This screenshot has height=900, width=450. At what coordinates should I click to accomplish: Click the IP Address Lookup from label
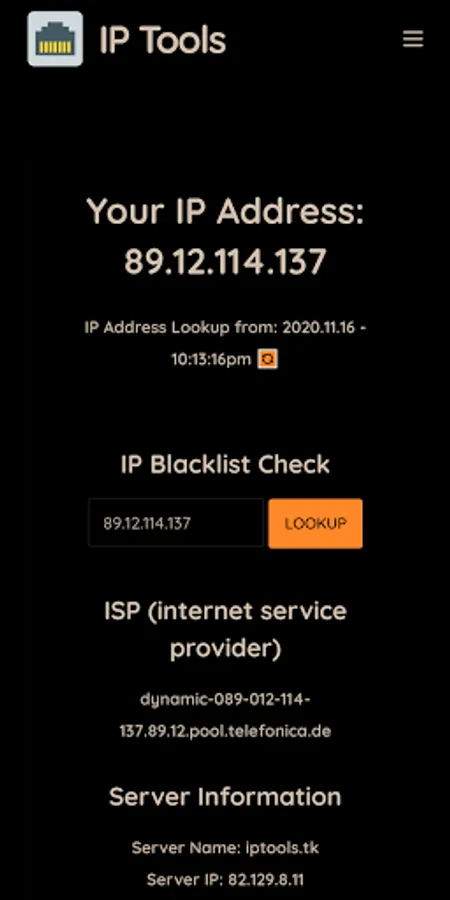(181, 328)
